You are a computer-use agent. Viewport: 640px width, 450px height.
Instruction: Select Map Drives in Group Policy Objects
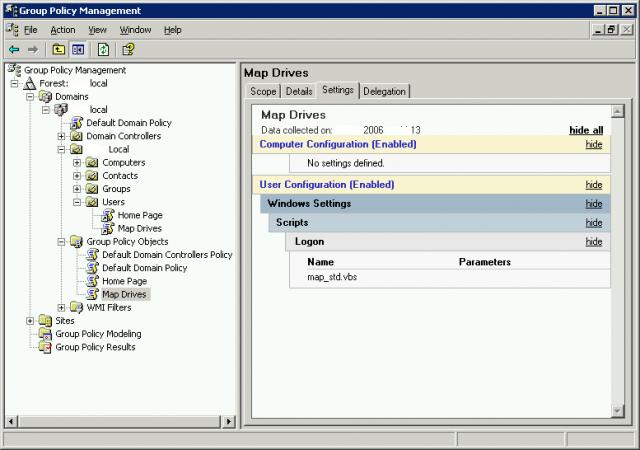pos(124,294)
